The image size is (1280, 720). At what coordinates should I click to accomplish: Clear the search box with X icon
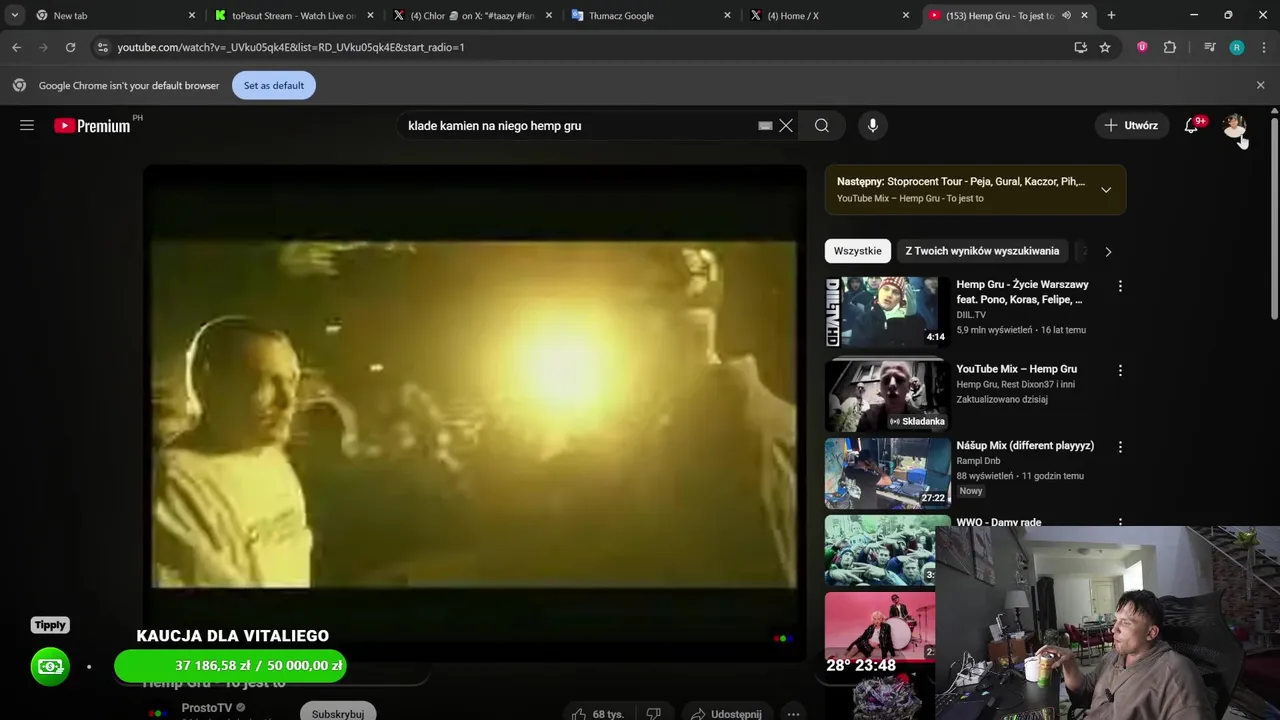pos(786,125)
